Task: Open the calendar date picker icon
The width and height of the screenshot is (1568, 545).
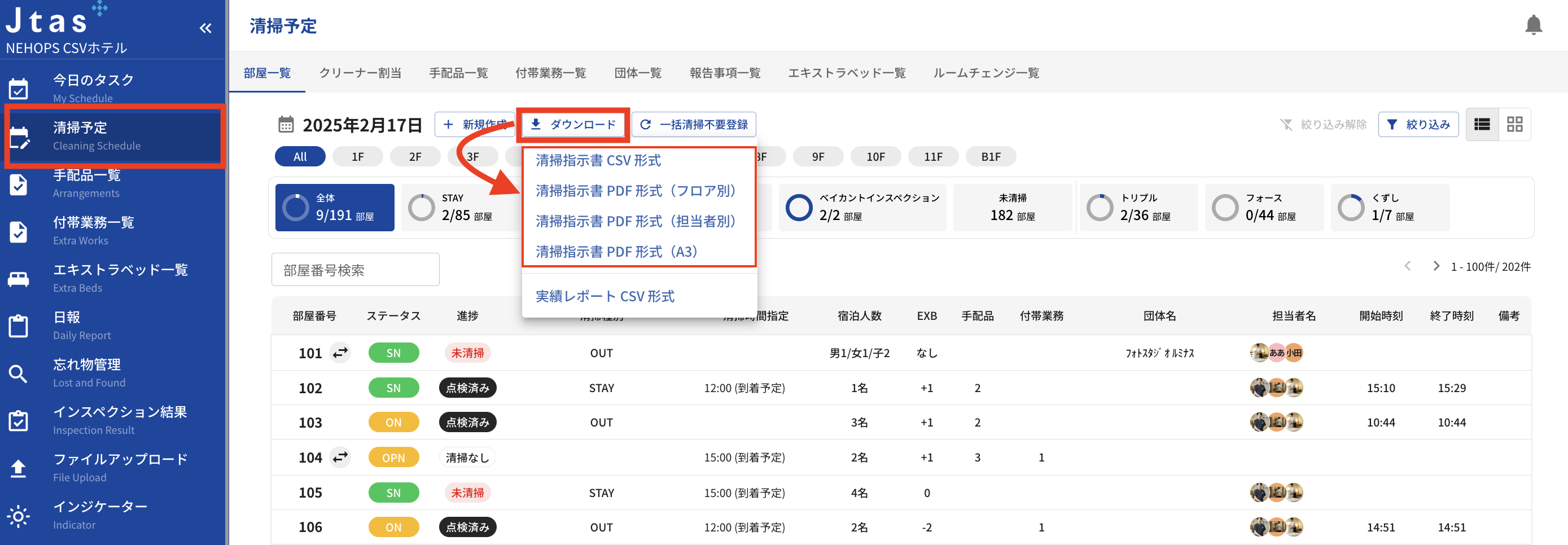Action: [x=286, y=125]
